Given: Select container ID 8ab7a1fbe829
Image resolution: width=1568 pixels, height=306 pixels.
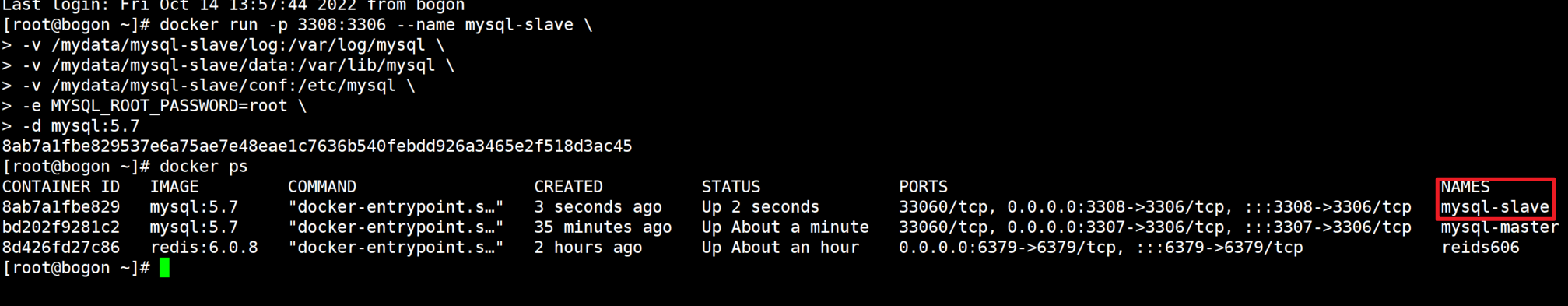Looking at the screenshot, I should click(61, 207).
